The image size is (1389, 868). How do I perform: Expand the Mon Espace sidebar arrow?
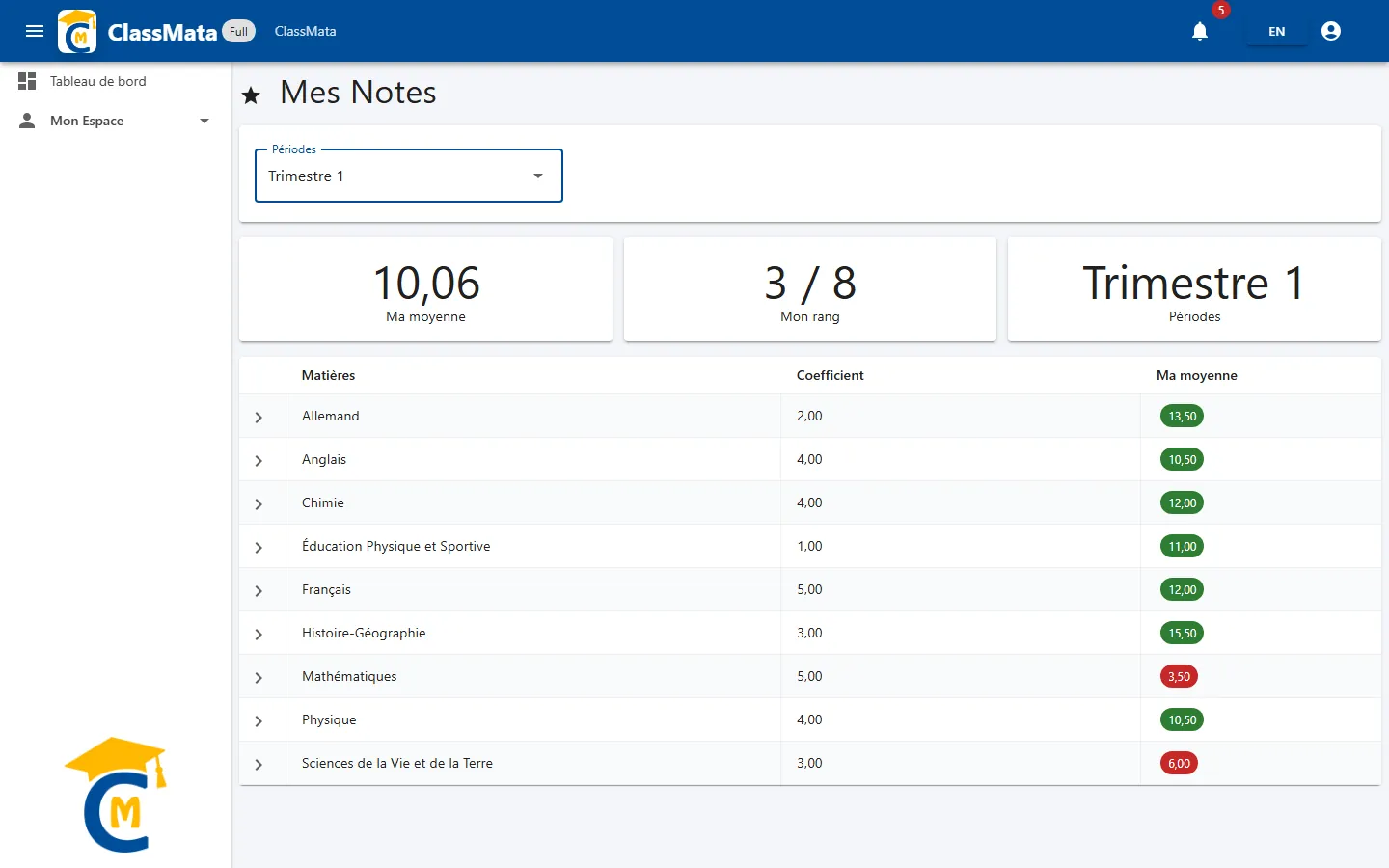pyautogui.click(x=204, y=121)
